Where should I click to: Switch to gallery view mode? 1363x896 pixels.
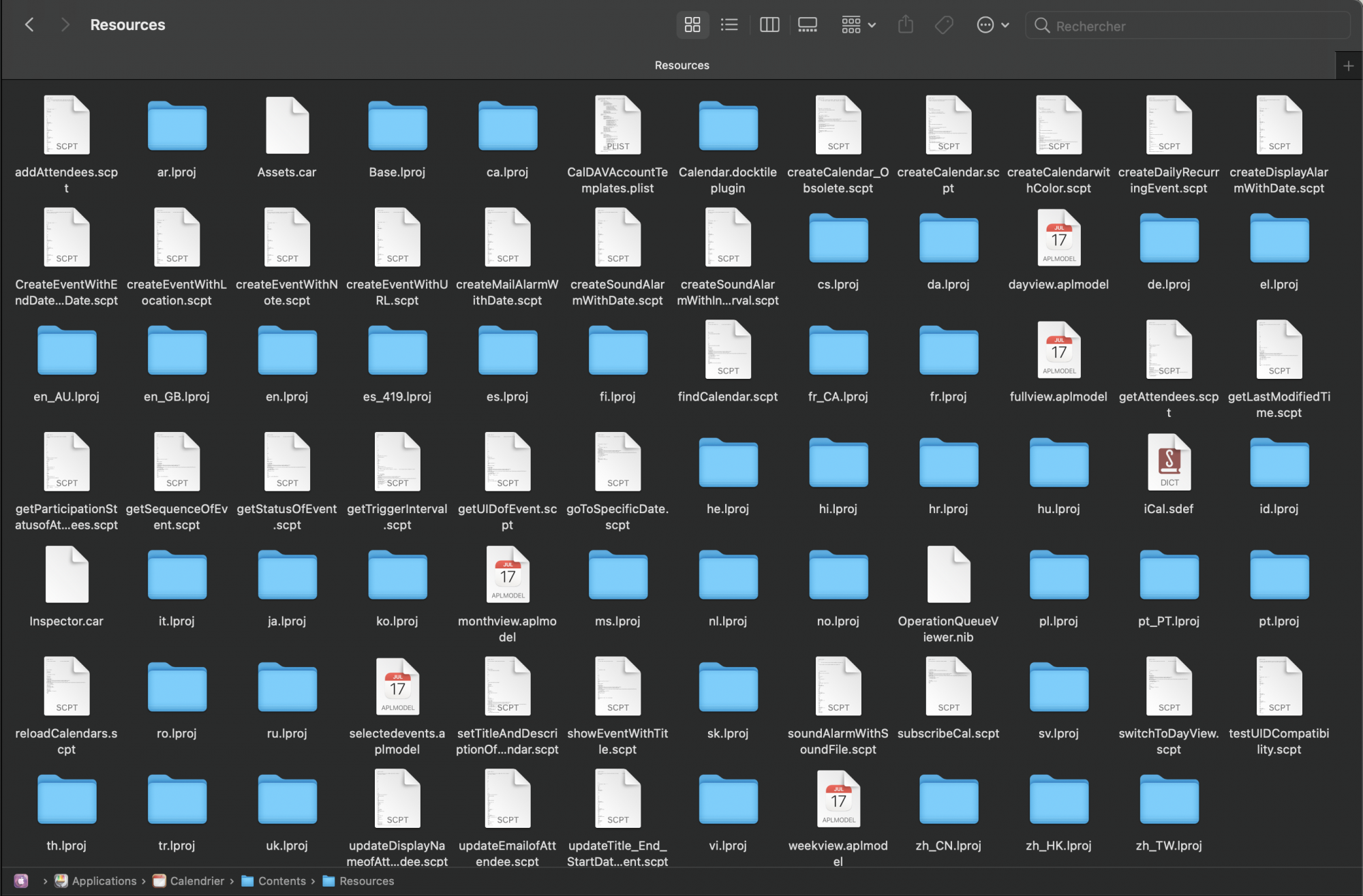point(808,25)
